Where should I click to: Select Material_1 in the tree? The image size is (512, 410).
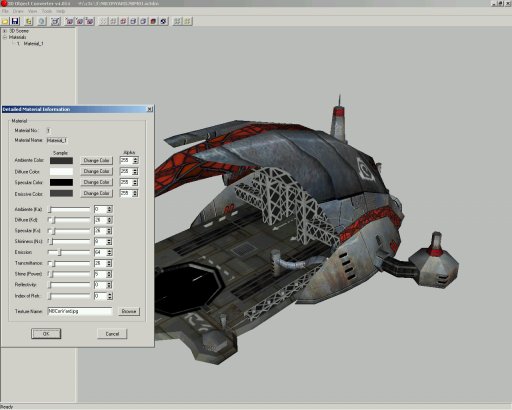33,44
